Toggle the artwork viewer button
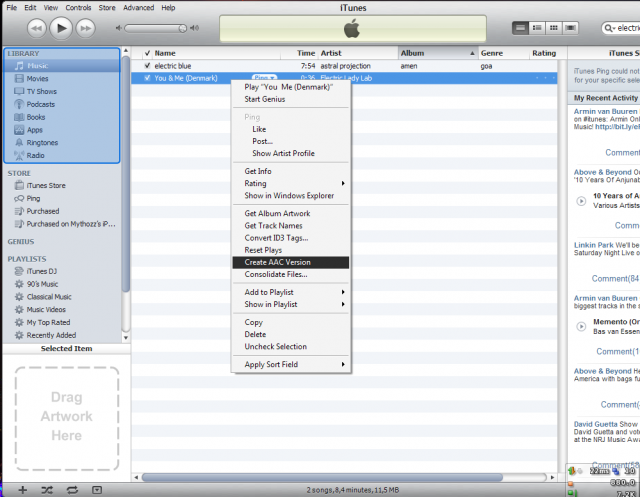 [x=97, y=490]
